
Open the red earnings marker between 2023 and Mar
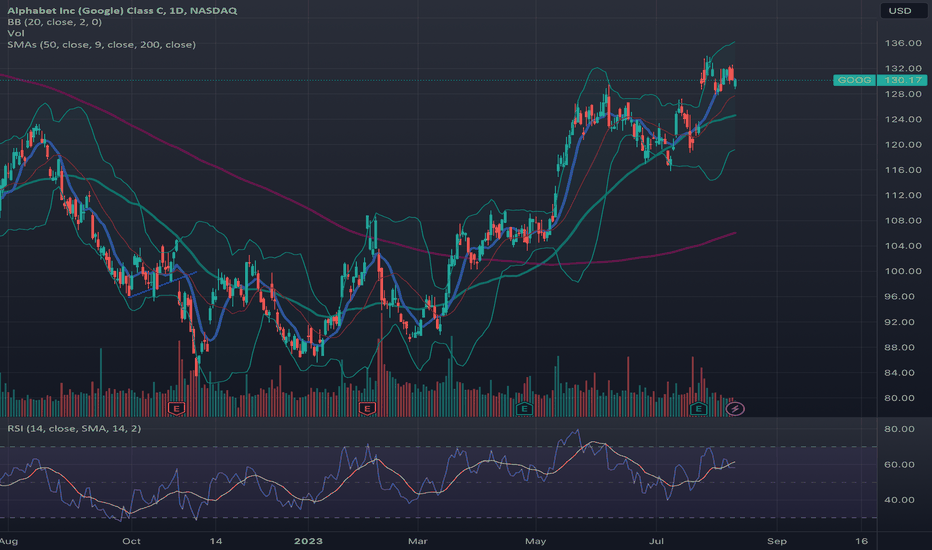click(x=367, y=408)
